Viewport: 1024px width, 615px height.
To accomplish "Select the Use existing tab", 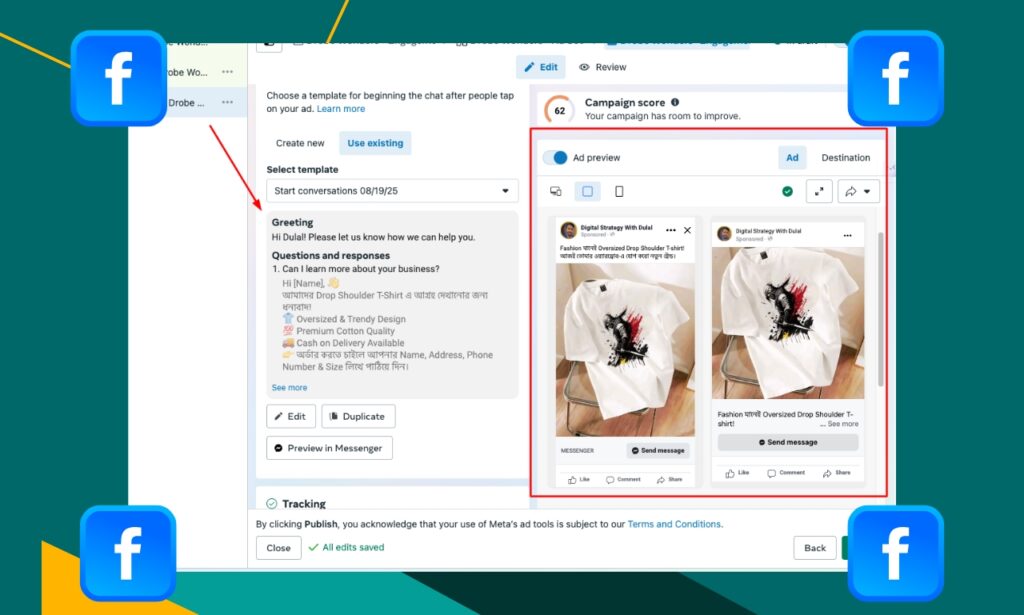I will point(375,143).
